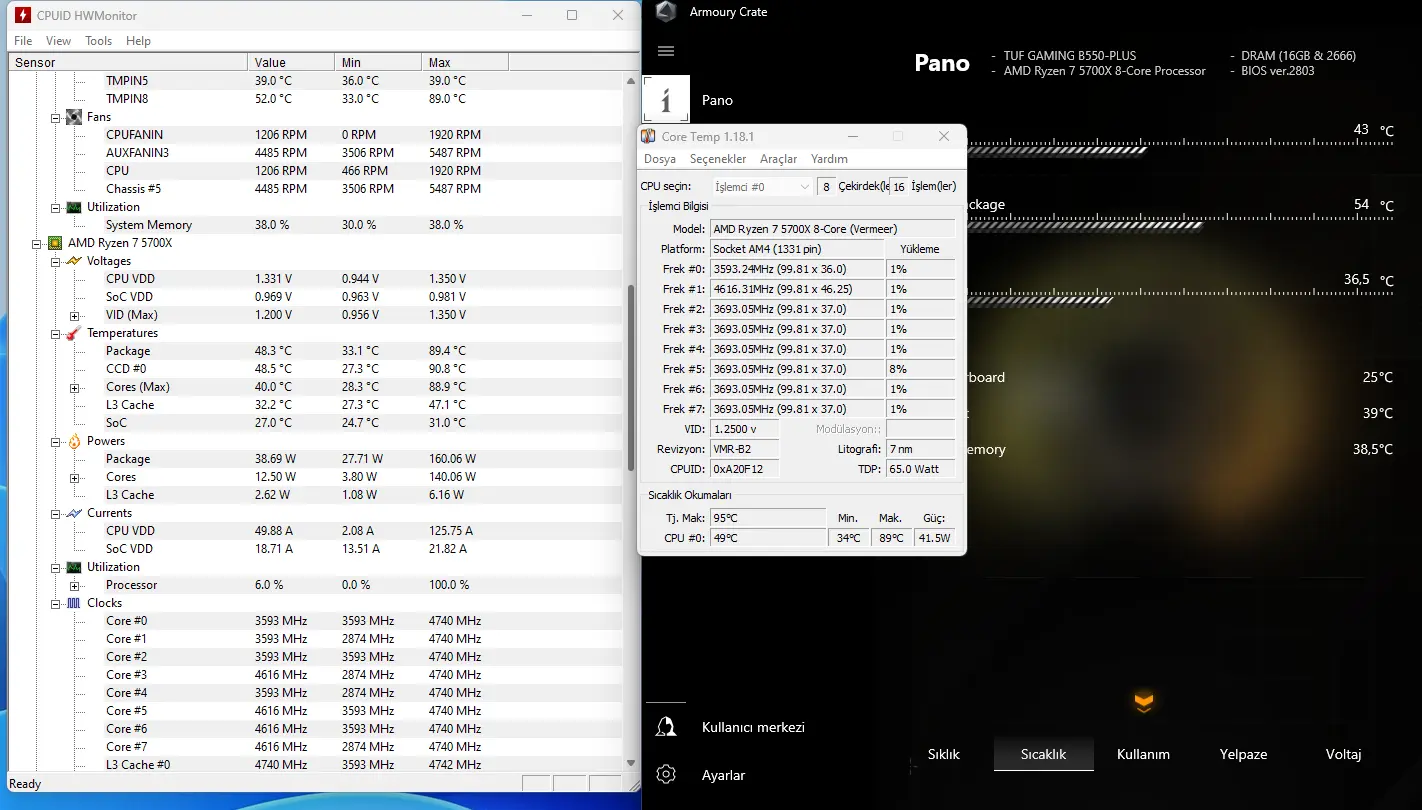
Task: Click the Frek #1 frequency value in Core Temp
Action: tap(797, 289)
